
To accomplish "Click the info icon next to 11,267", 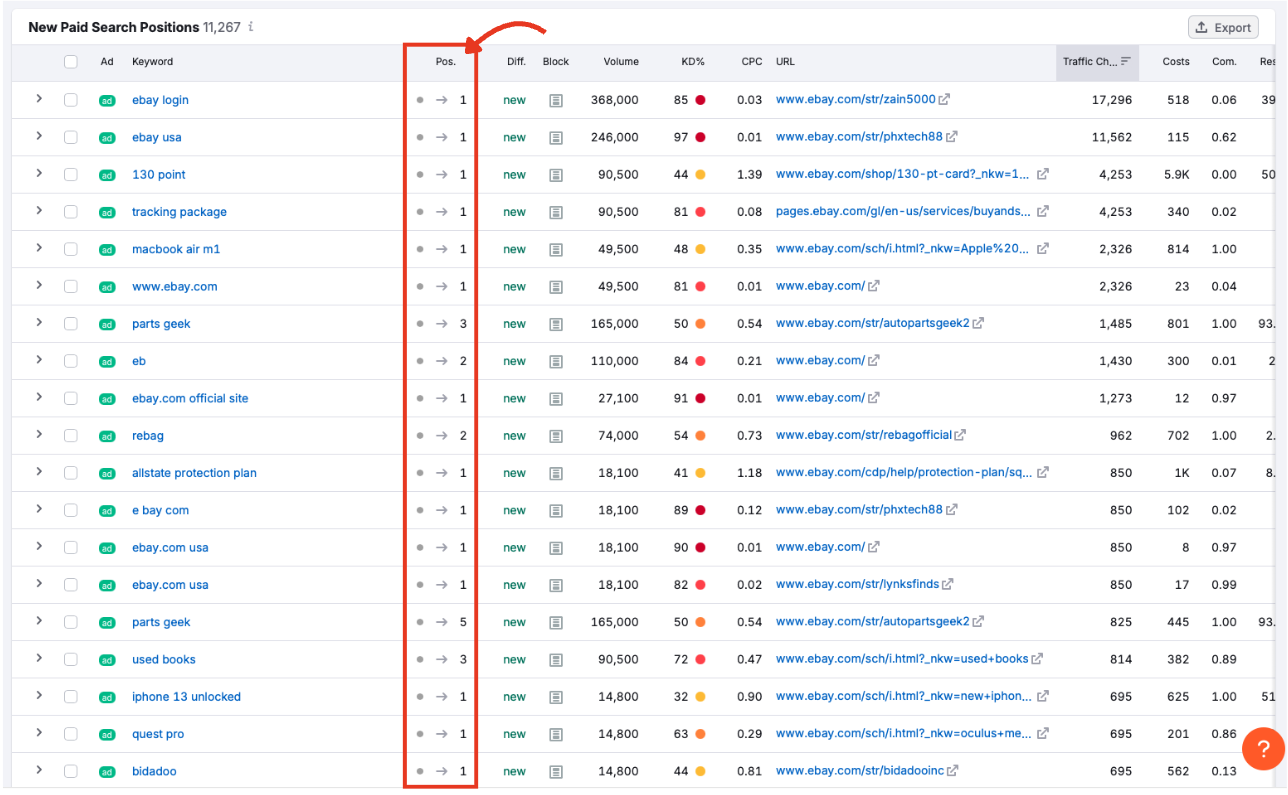I will (x=251, y=27).
